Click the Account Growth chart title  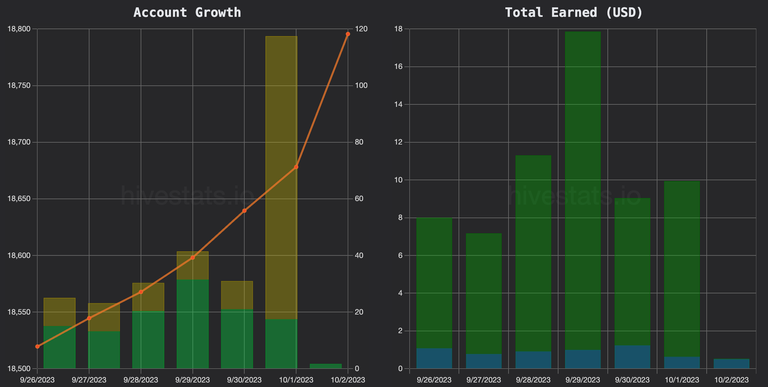pyautogui.click(x=187, y=12)
